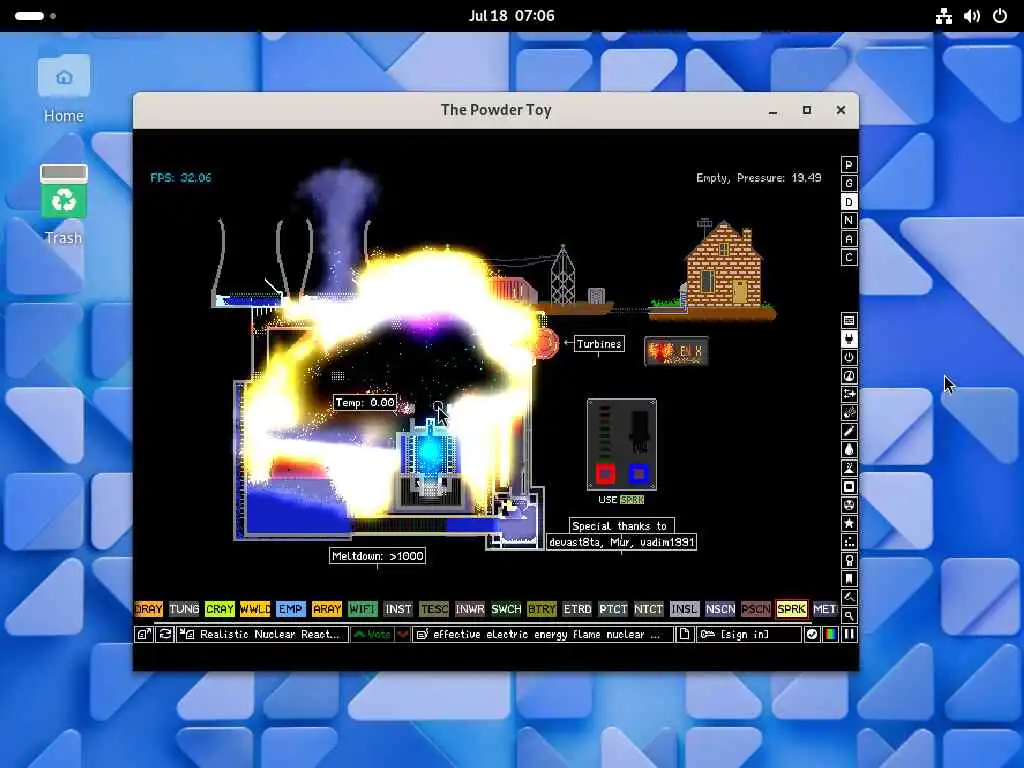The width and height of the screenshot is (1024, 768).
Task: Choose the WIFI element
Action: coord(362,609)
